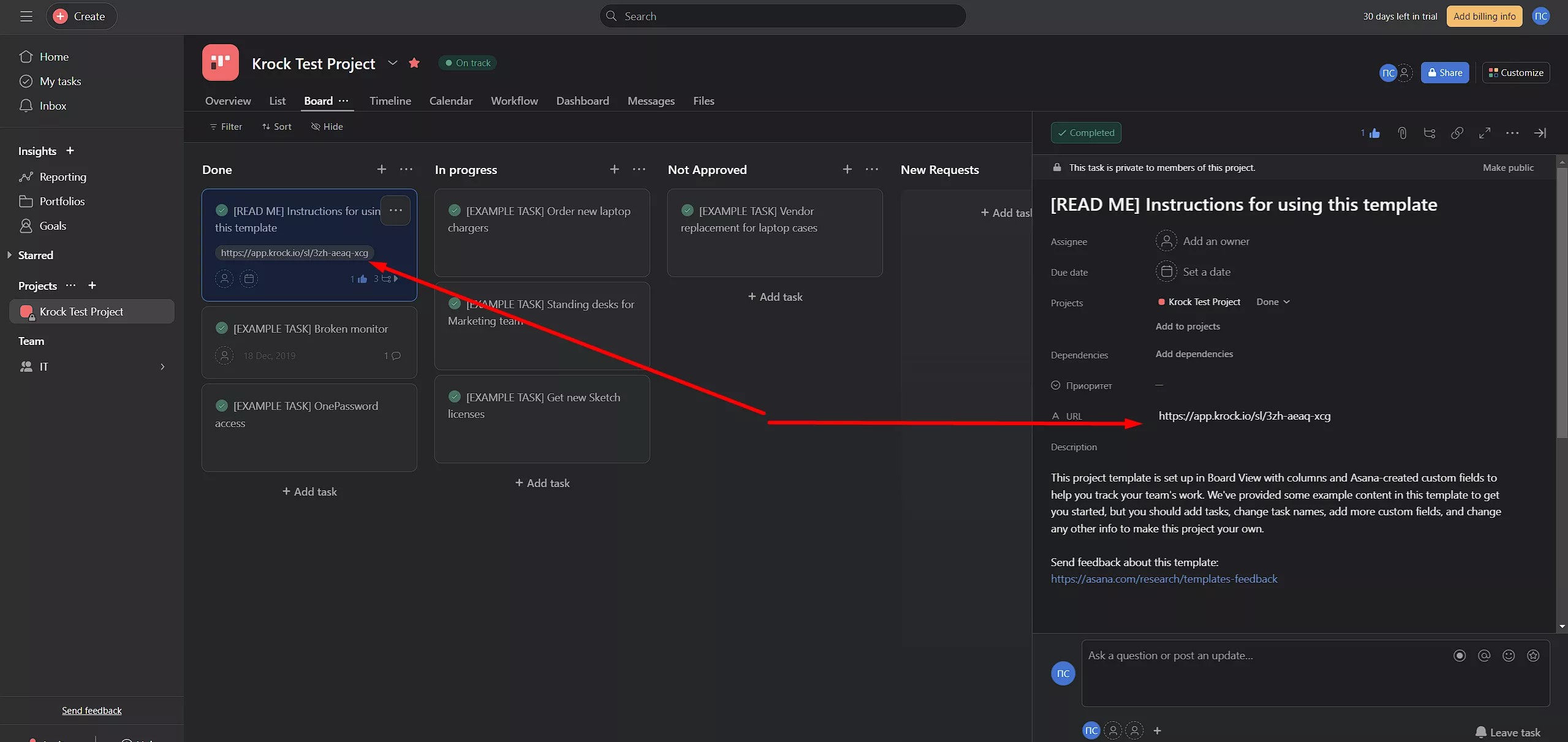The width and height of the screenshot is (1568, 742).
Task: Open Not Approved column more options
Action: 872,170
